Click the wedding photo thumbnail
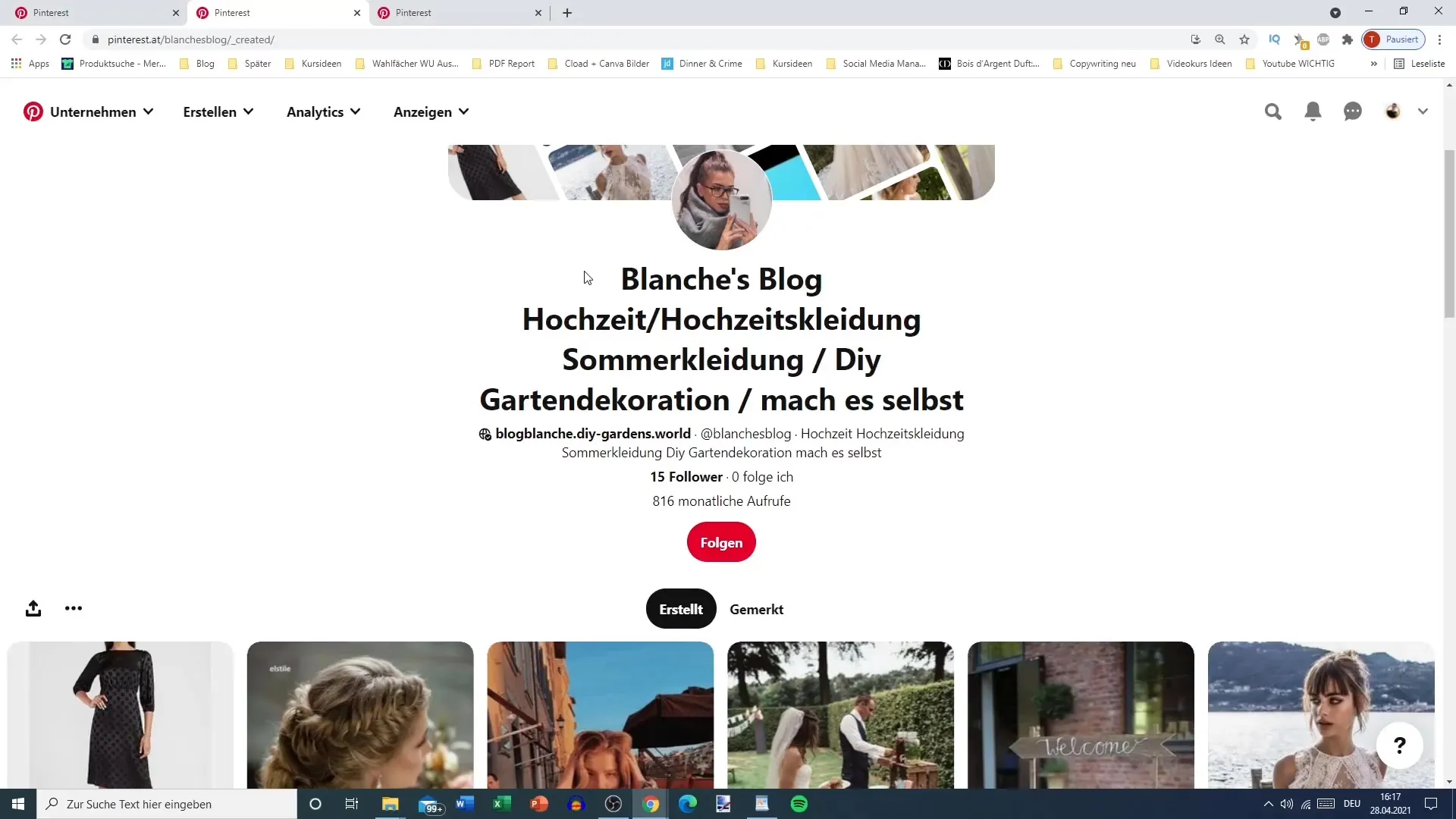1456x819 pixels. point(840,715)
